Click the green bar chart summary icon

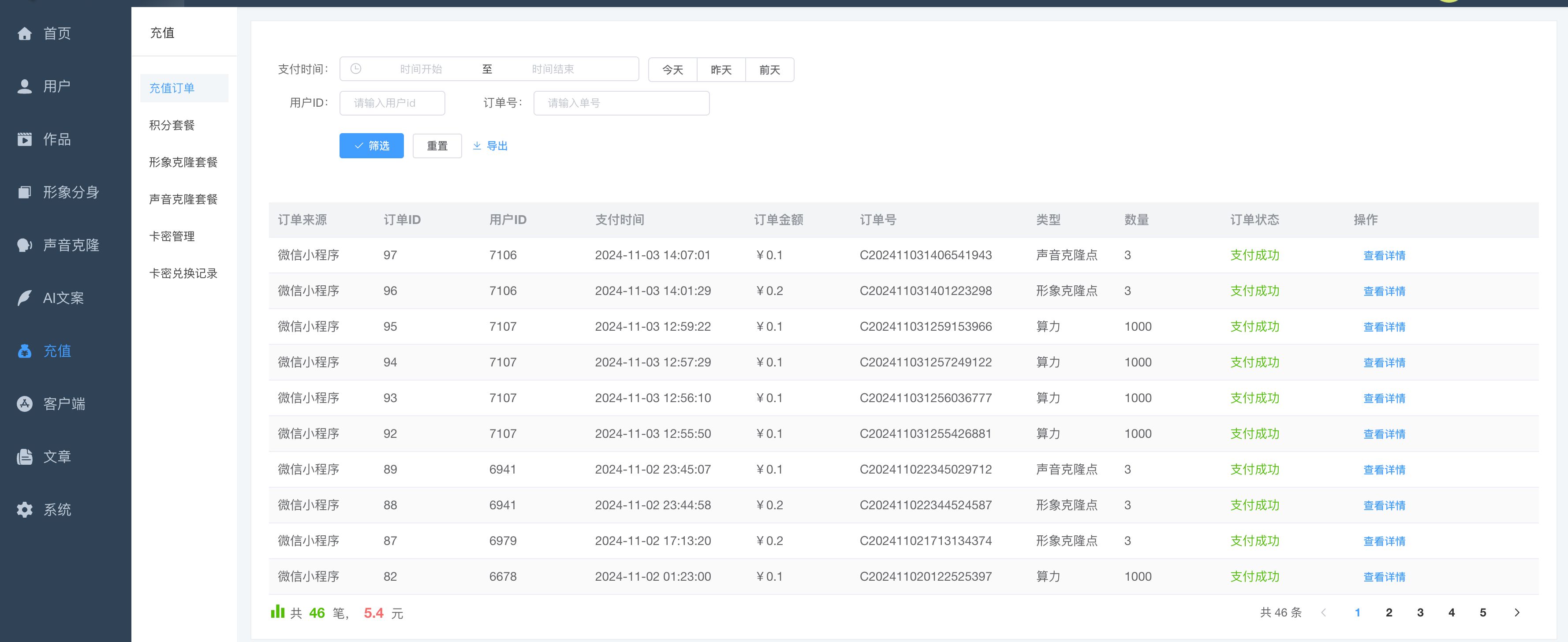coord(277,611)
